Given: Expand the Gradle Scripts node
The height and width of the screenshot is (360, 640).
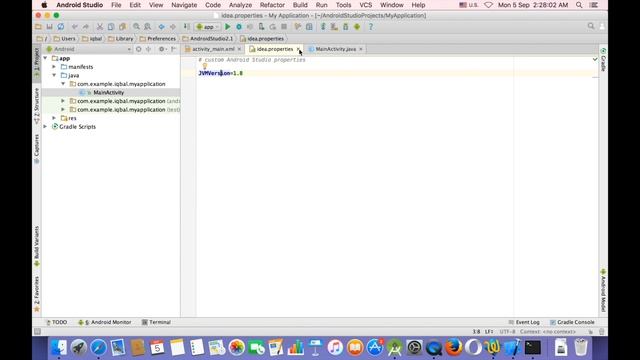Looking at the screenshot, I should [45, 127].
